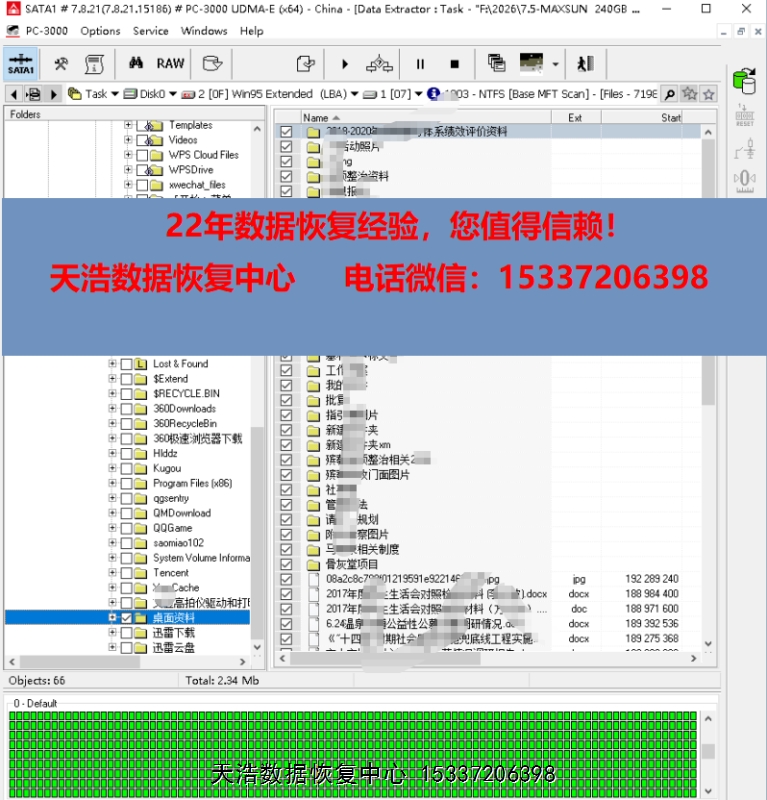This screenshot has width=767, height=800.
Task: Click the 0 counter sidebar icon
Action: pos(745,181)
